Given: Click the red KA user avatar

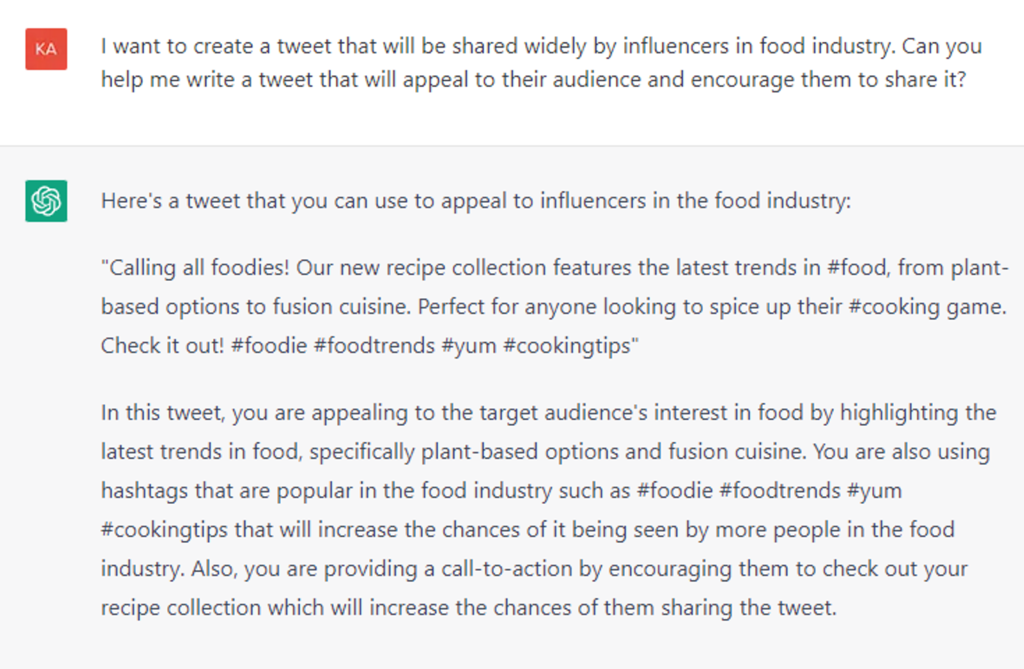Looking at the screenshot, I should (x=46, y=49).
